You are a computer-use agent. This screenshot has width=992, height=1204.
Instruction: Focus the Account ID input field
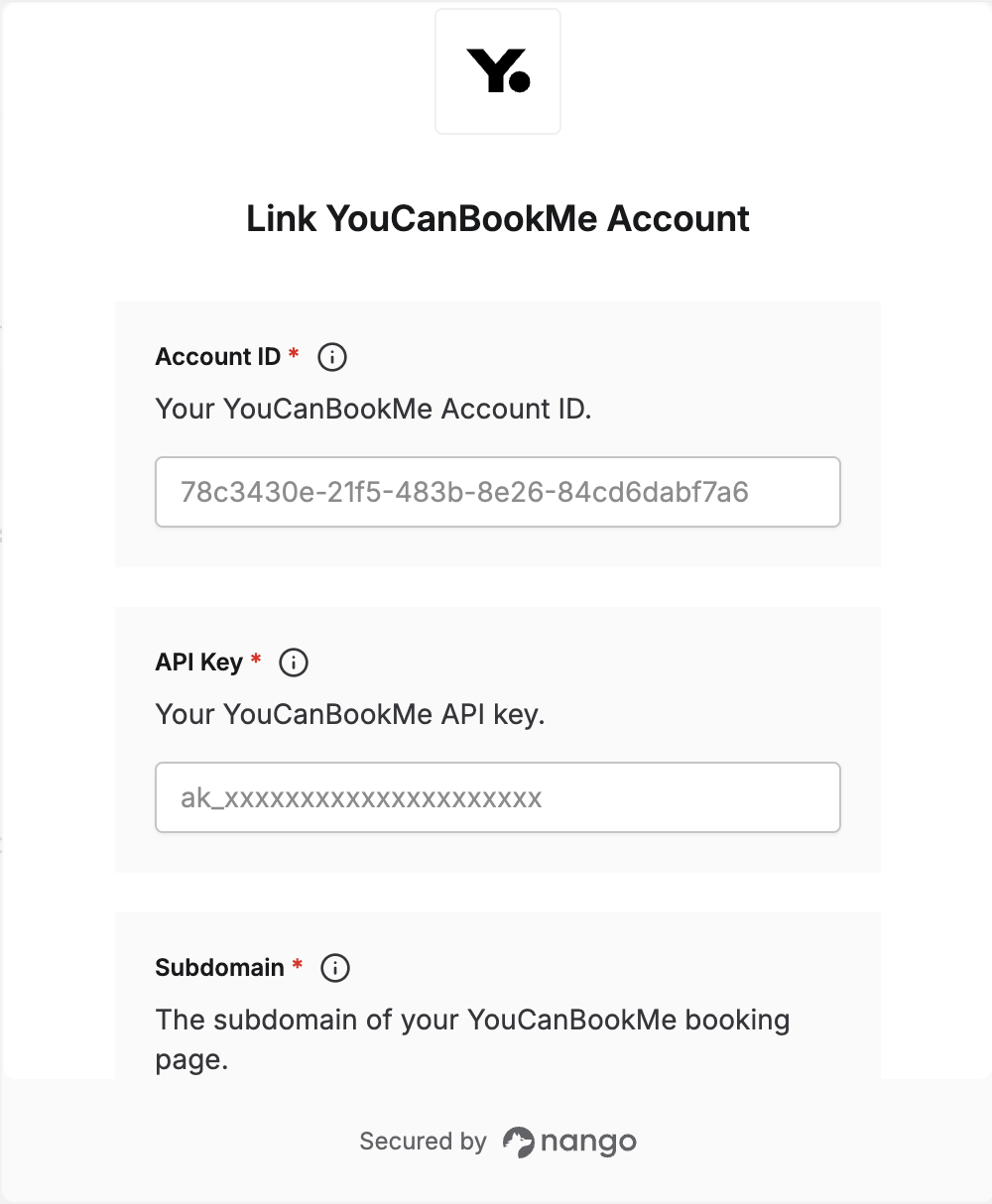498,492
